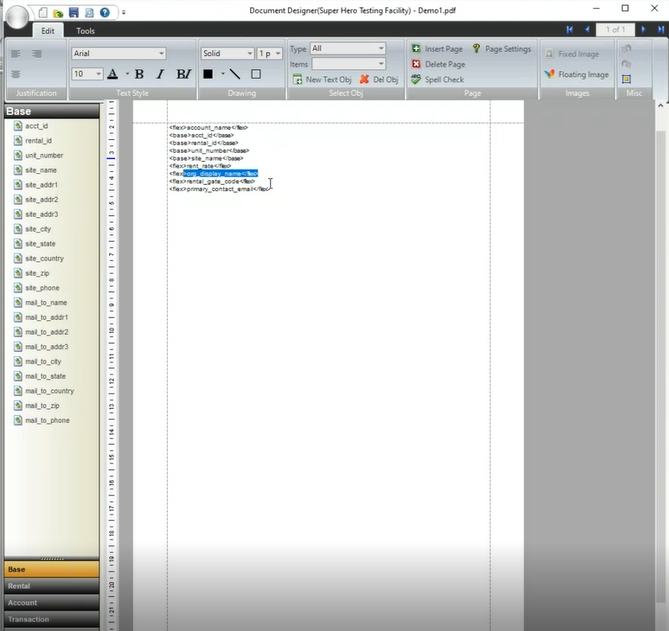Select the Account category panel tab

coord(52,603)
